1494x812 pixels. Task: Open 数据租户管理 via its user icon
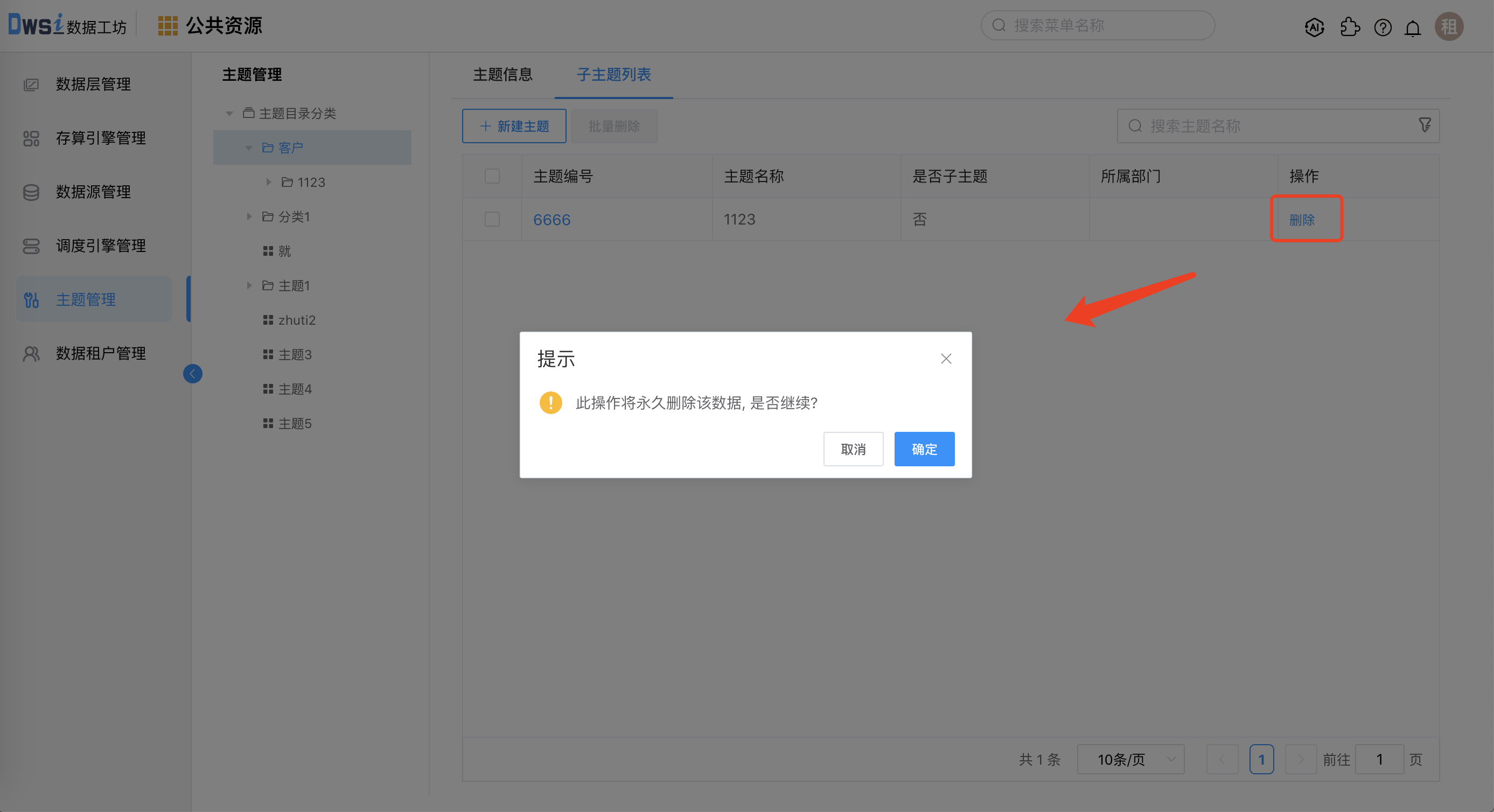tap(31, 353)
